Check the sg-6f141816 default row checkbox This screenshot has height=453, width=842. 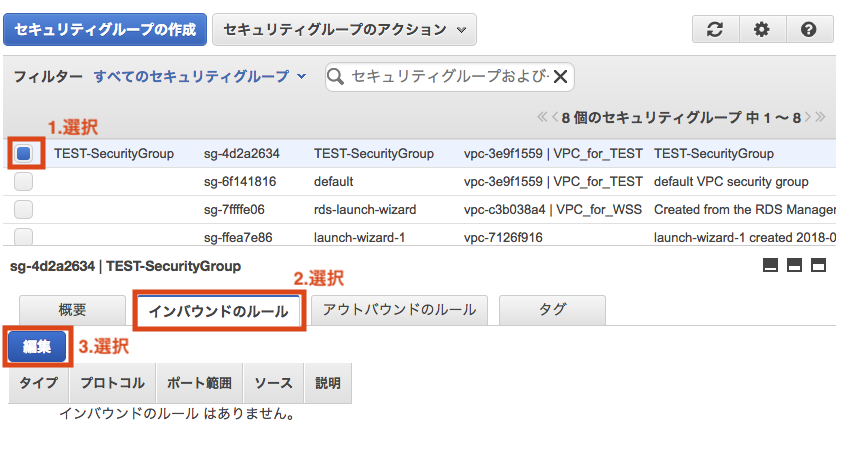tap(24, 181)
